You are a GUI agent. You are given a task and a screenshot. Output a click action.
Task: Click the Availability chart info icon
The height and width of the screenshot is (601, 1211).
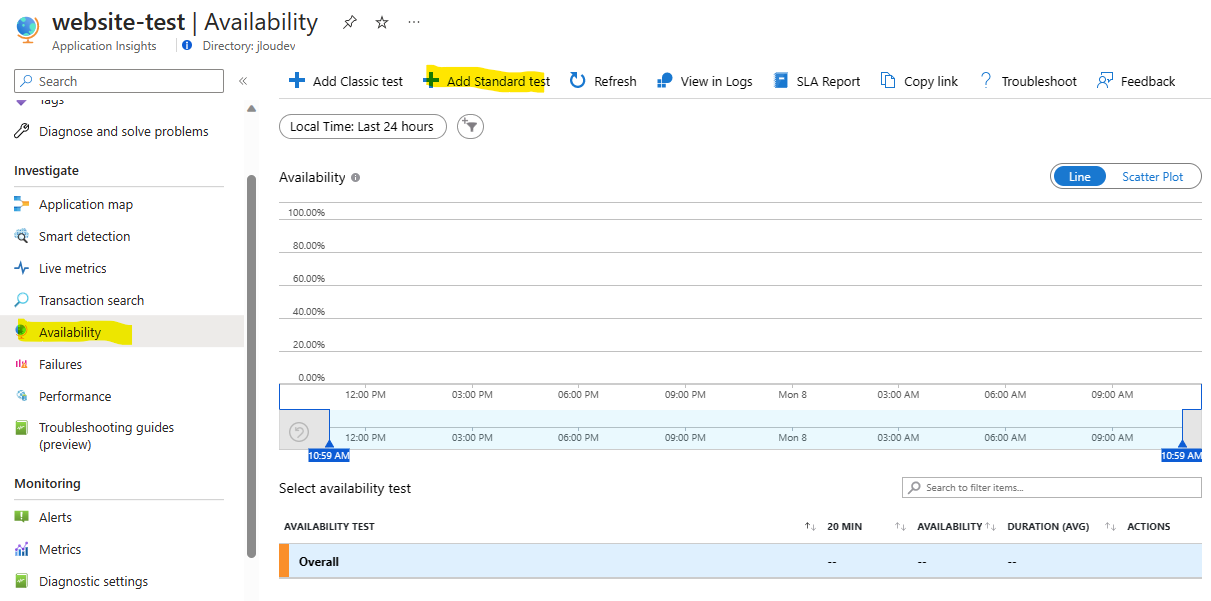tap(355, 177)
